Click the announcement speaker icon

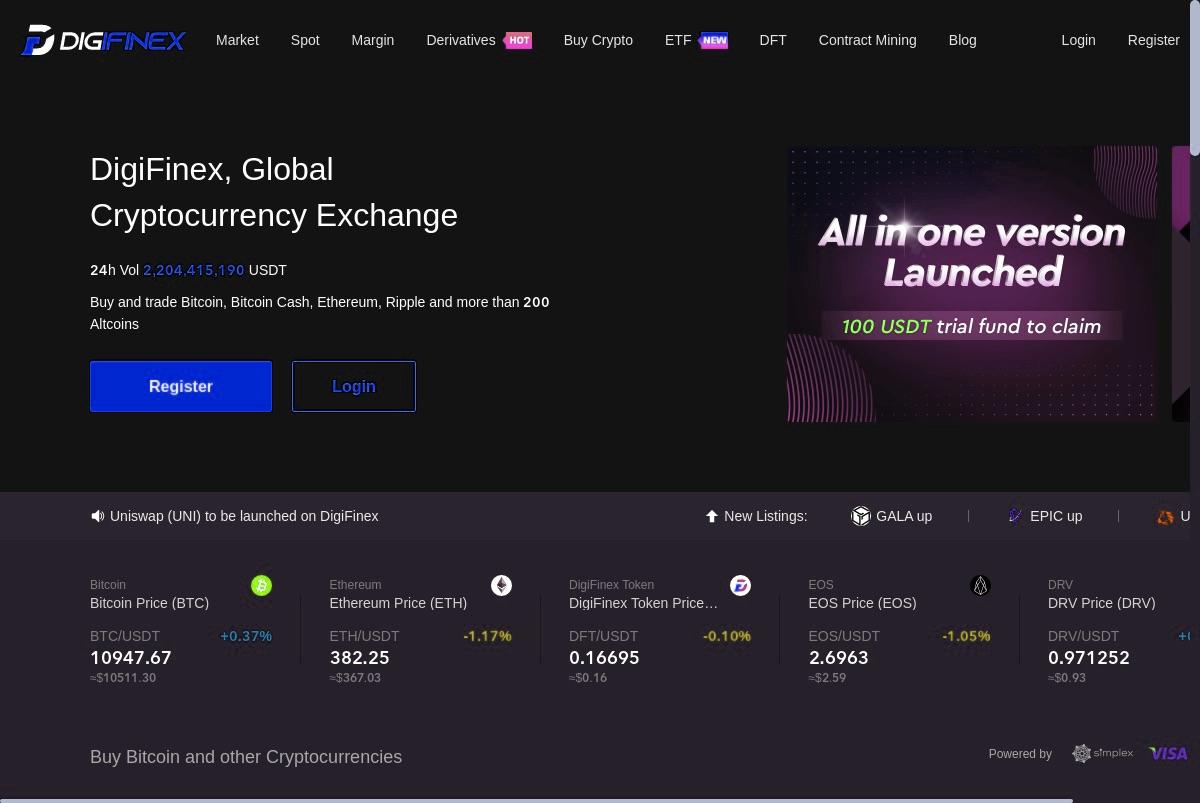97,516
